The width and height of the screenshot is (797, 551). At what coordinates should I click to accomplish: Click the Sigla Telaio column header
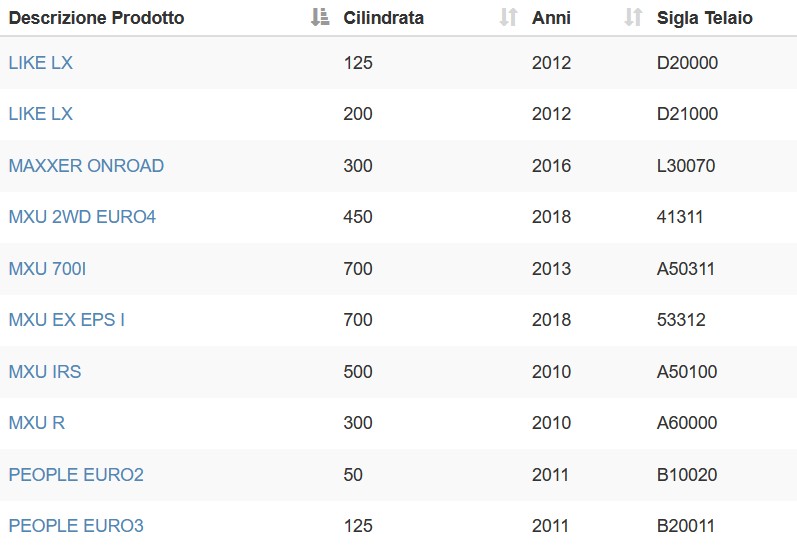tap(704, 18)
